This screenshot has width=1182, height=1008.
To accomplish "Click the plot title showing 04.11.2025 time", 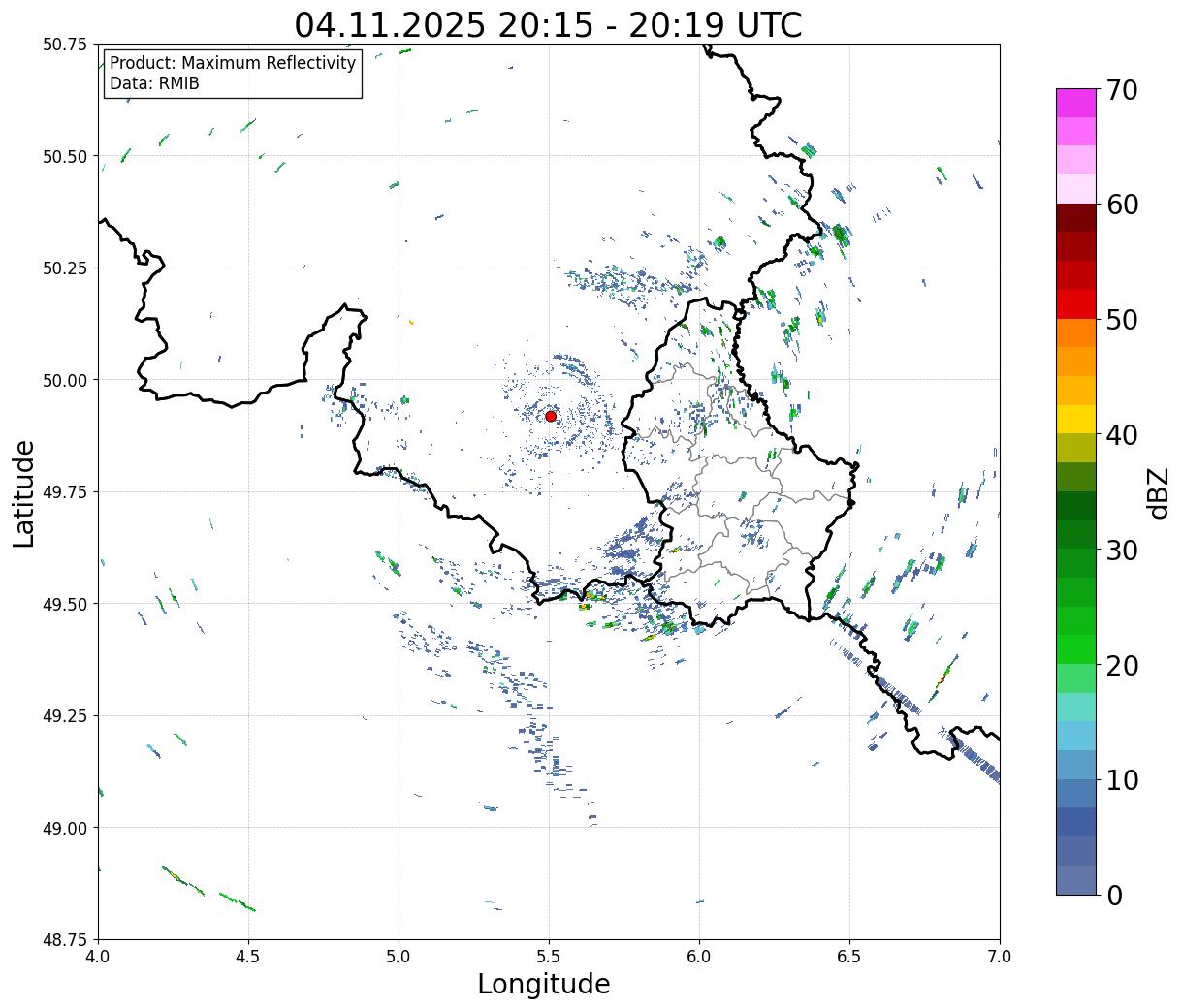I will (x=548, y=25).
